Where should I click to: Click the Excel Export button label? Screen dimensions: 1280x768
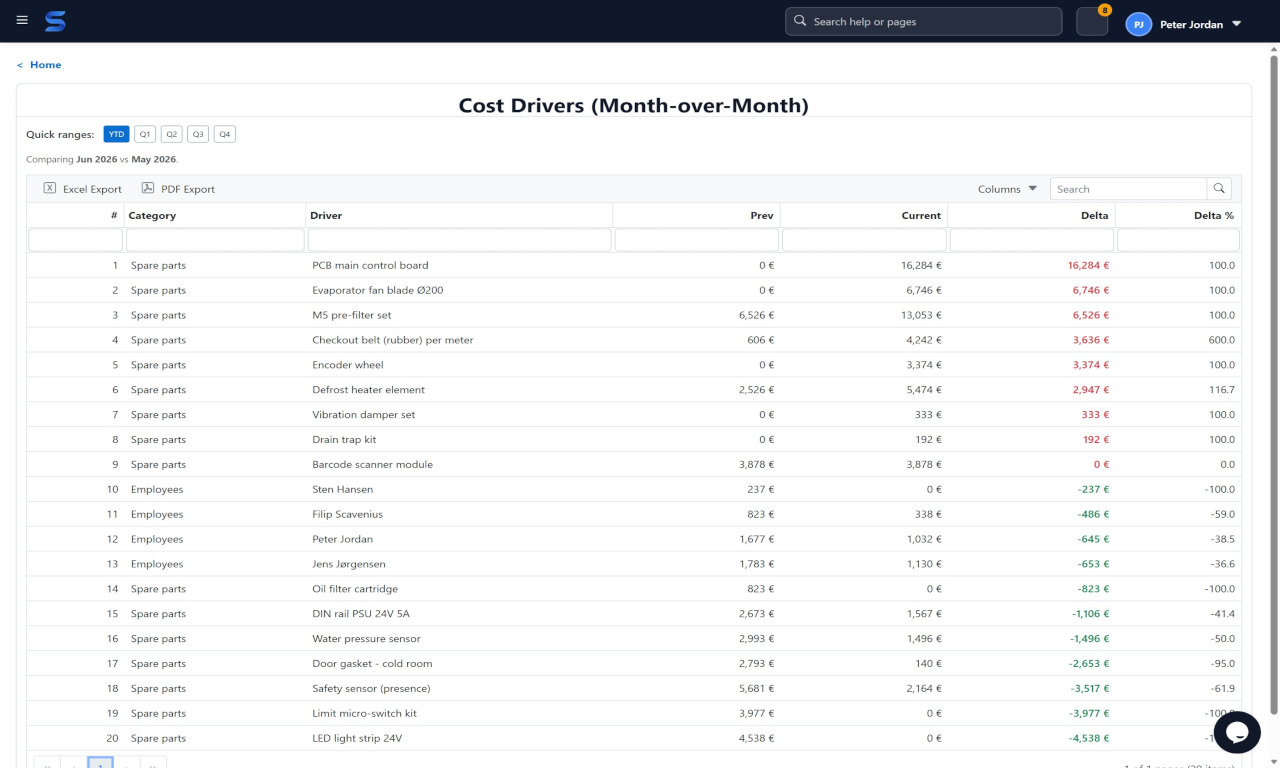point(92,189)
